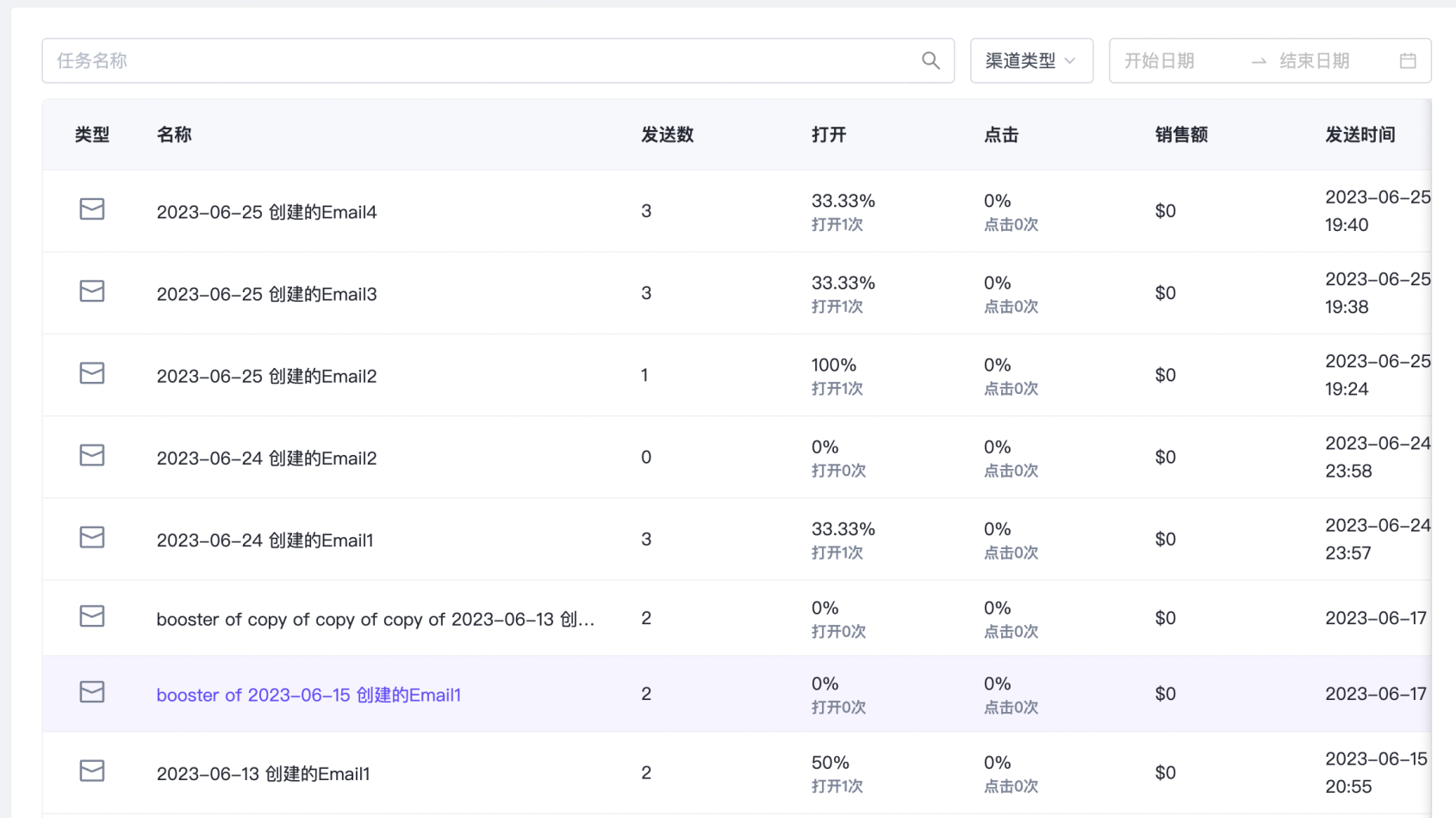The height and width of the screenshot is (818, 1456).
Task: Open the 渠道类型 dropdown
Action: 1031,60
